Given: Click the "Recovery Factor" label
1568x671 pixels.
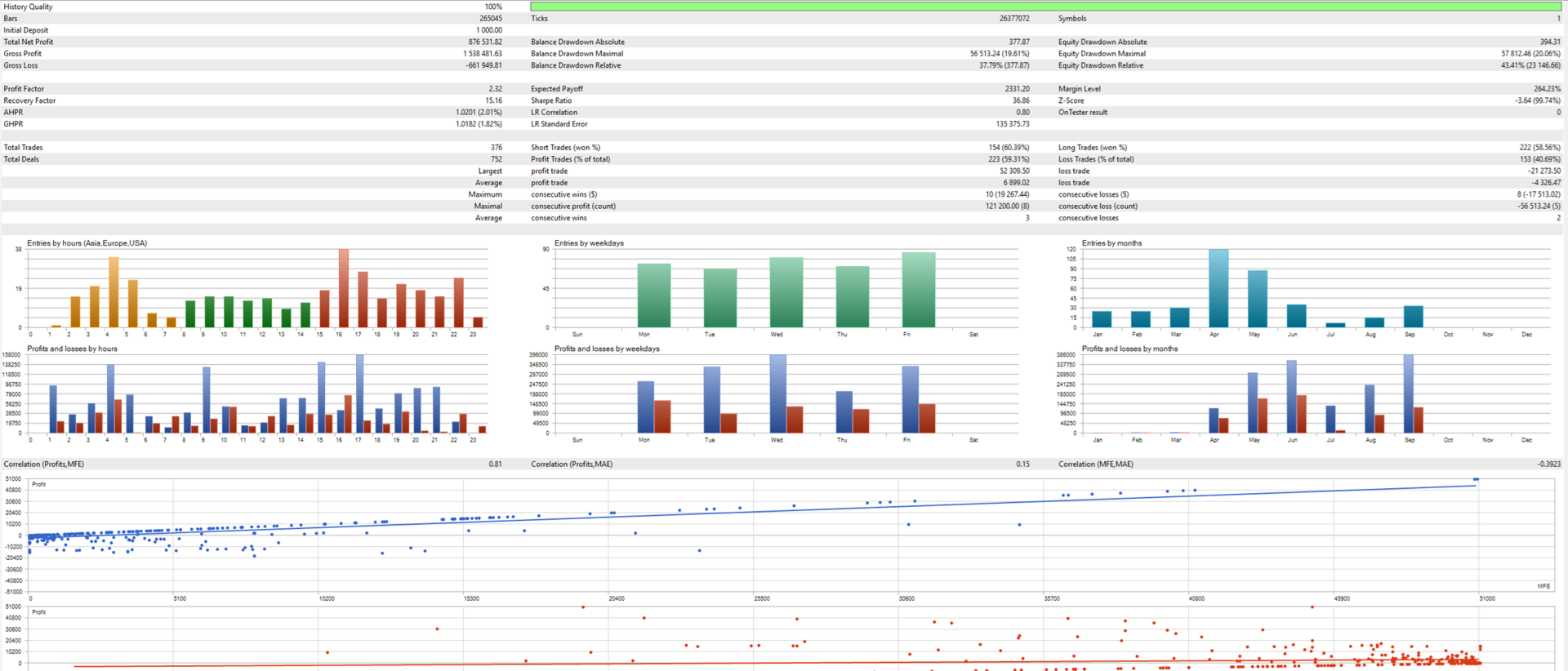Looking at the screenshot, I should pyautogui.click(x=30, y=100).
